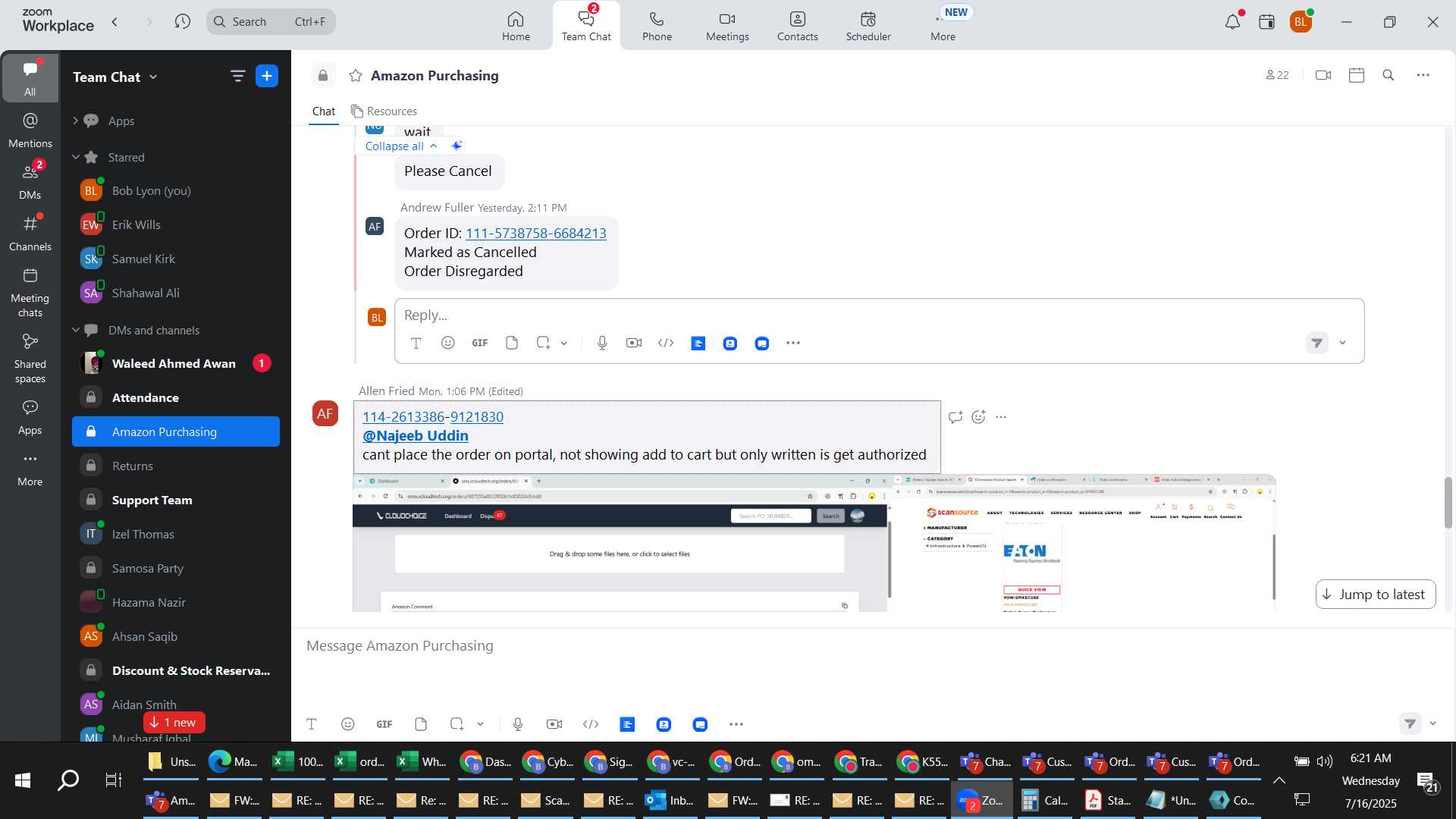Screen dimensions: 1456x819
Task: Open the Meetings tab
Action: coord(727,26)
